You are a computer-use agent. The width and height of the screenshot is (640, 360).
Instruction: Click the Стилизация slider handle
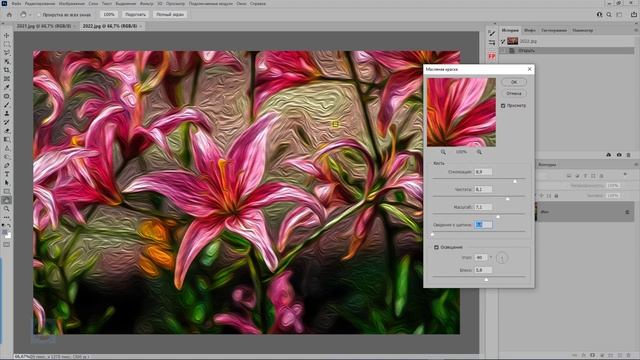[515, 181]
